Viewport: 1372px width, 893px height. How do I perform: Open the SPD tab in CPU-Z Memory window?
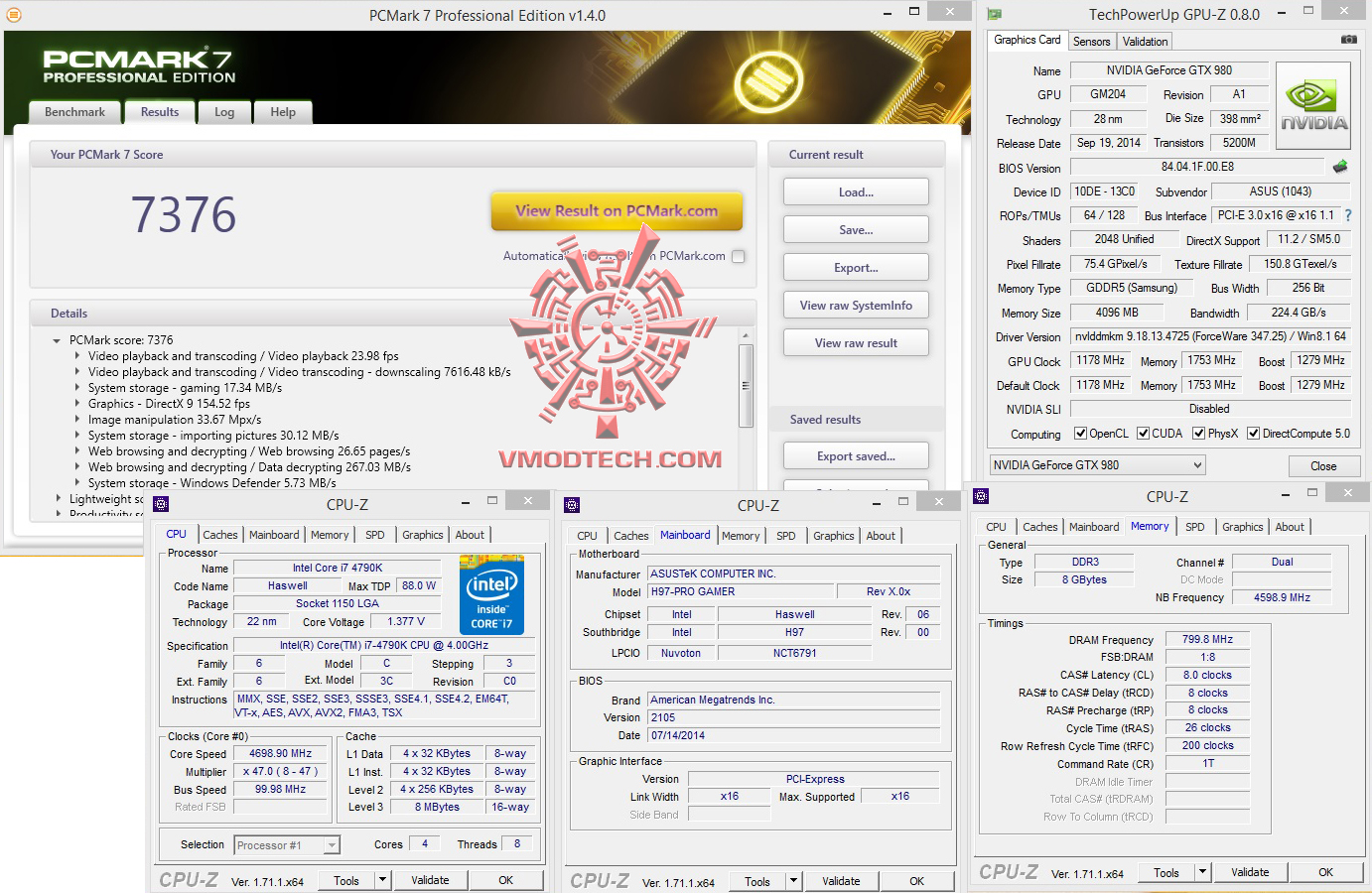(1195, 527)
